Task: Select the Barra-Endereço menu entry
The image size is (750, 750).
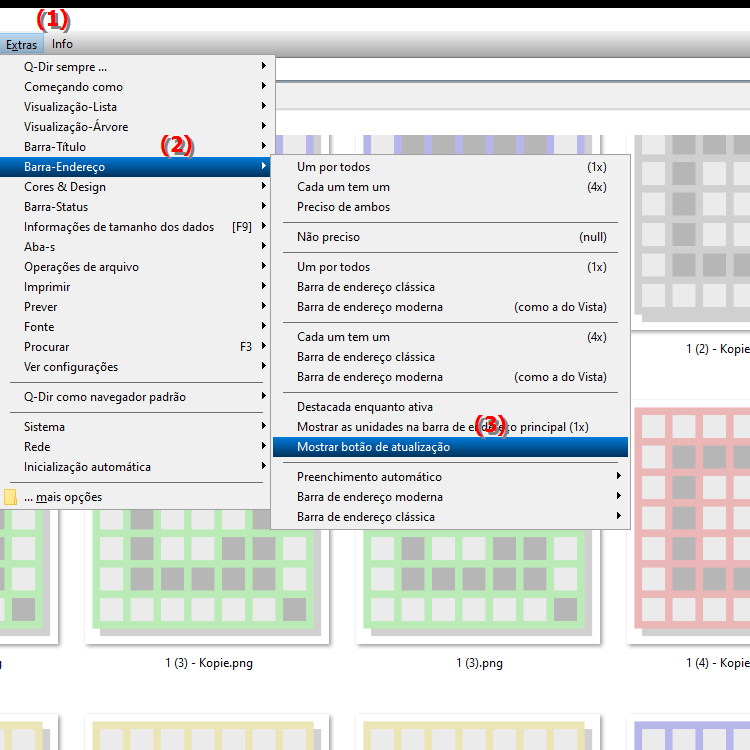Action: 136,167
